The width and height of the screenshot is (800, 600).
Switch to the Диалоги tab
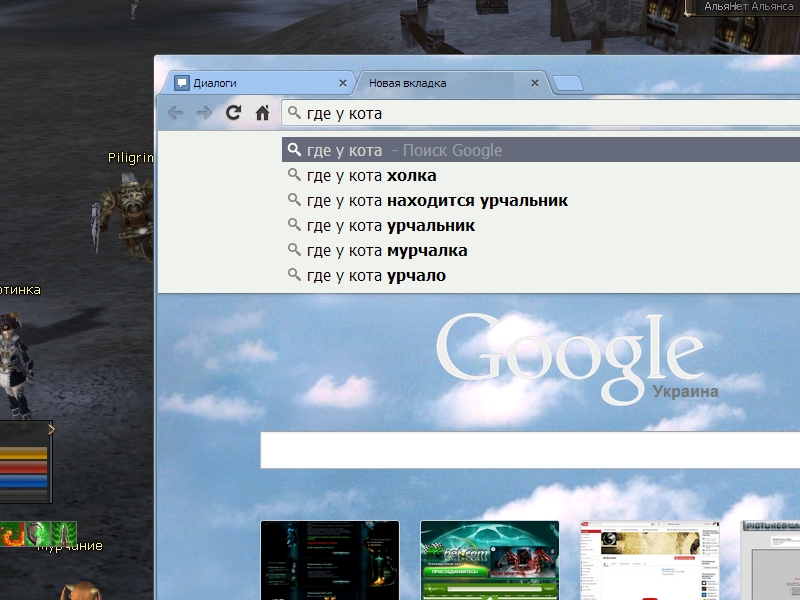[x=258, y=83]
